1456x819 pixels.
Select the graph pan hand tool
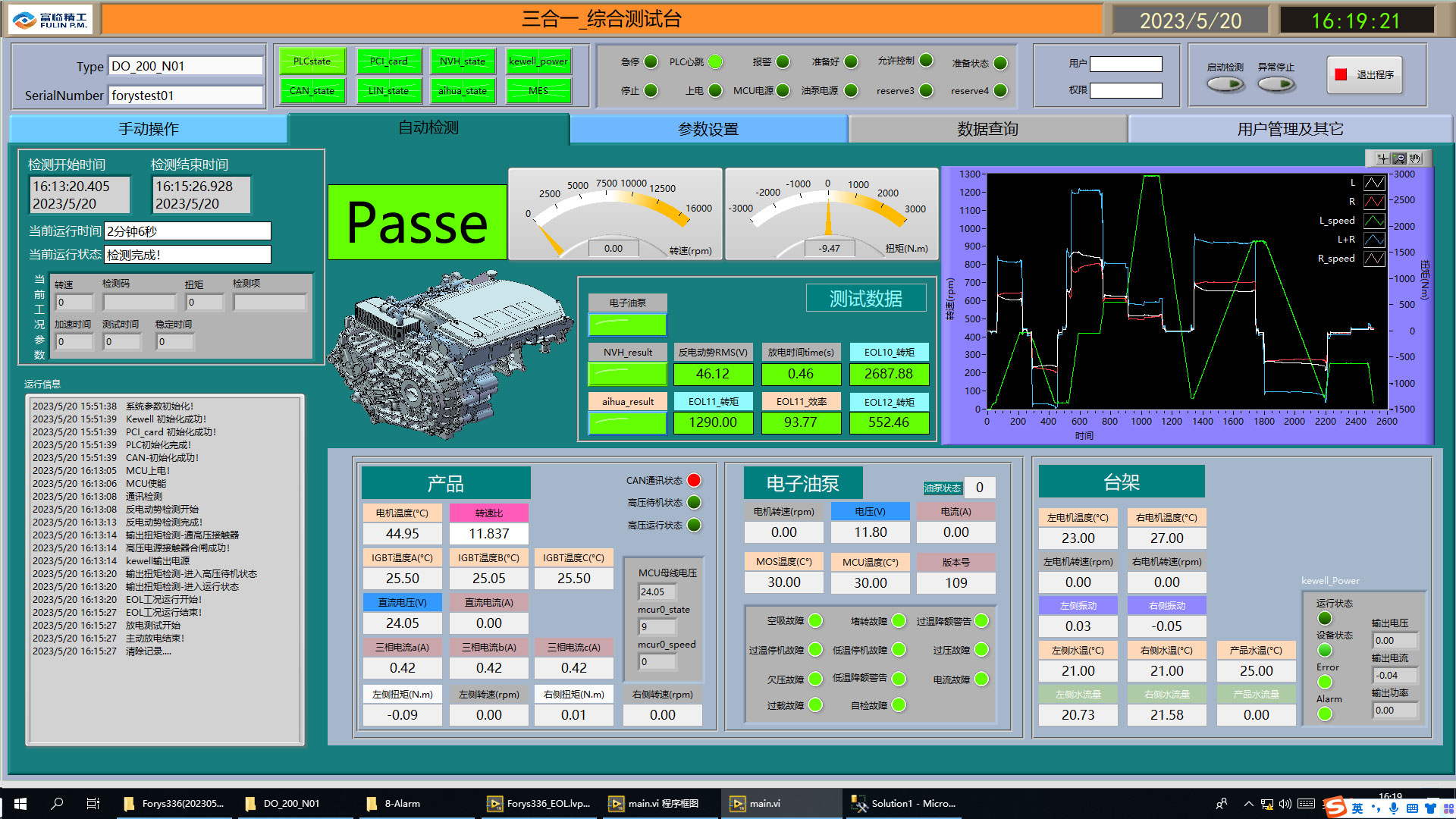pyautogui.click(x=1416, y=158)
